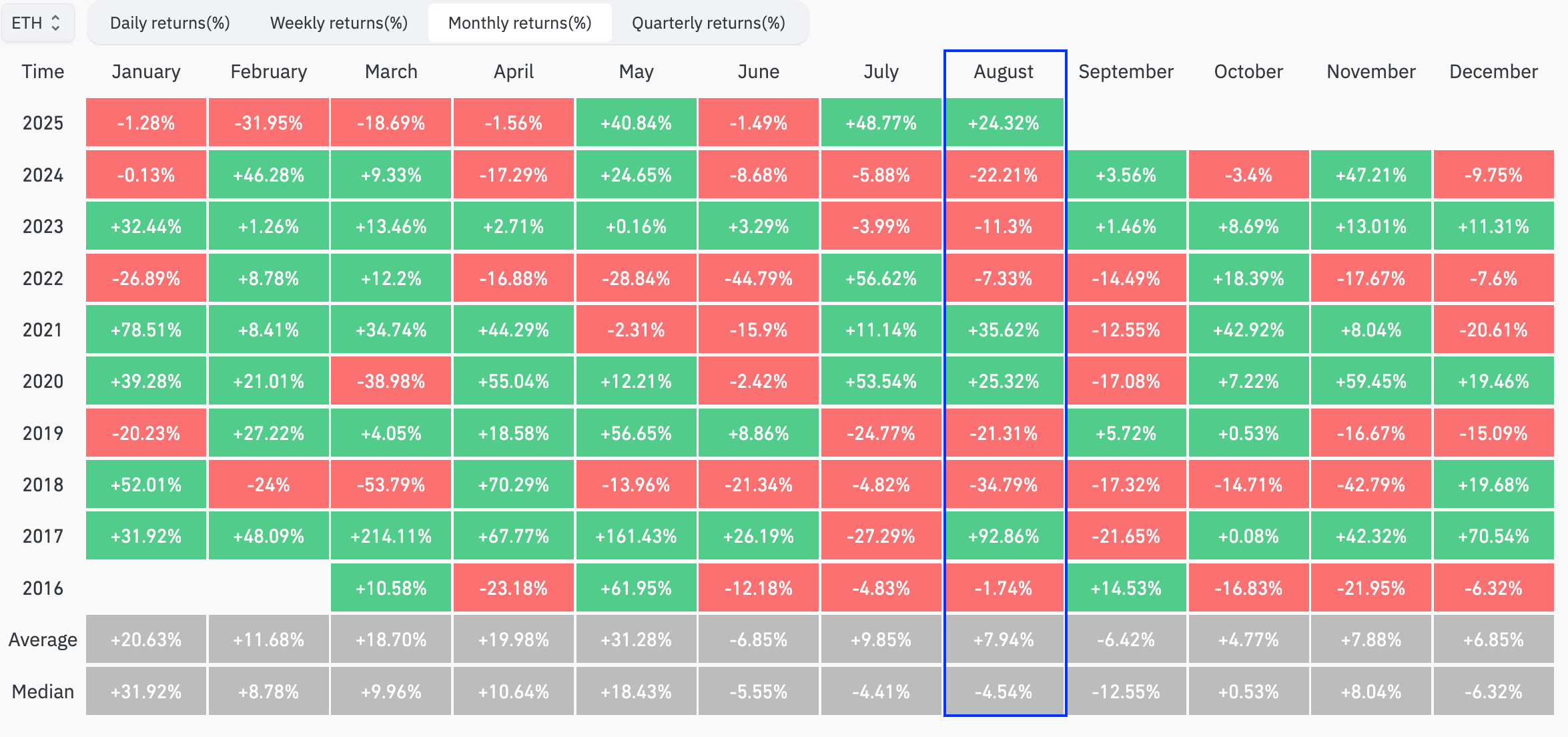Screen dimensions: 1568x737
Task: Open the ETH coin selector dropdown
Action: pos(37,23)
